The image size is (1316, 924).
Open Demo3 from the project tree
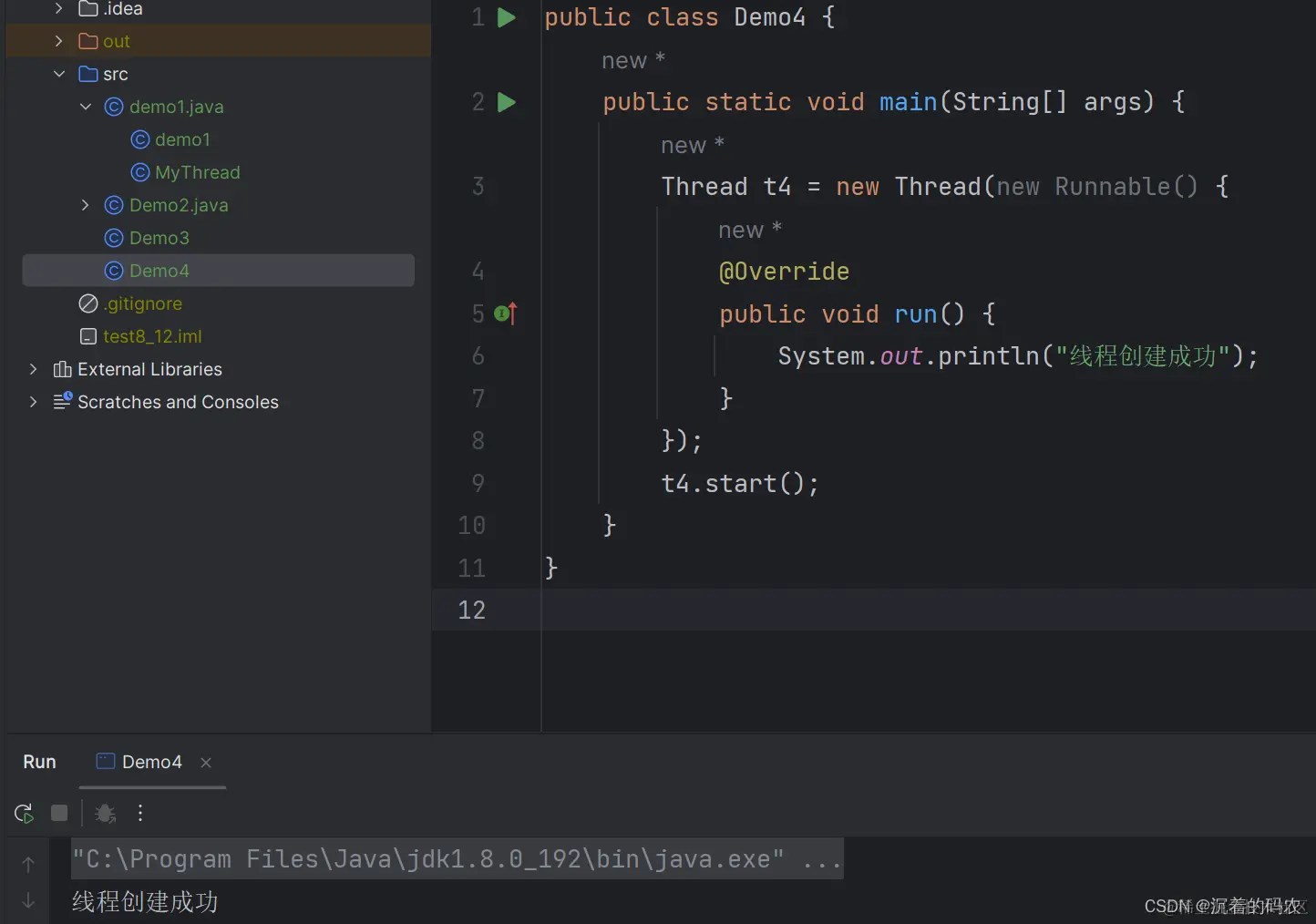(159, 238)
